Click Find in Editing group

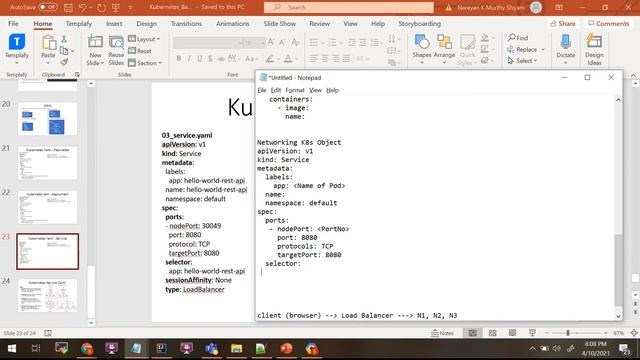pos(518,38)
